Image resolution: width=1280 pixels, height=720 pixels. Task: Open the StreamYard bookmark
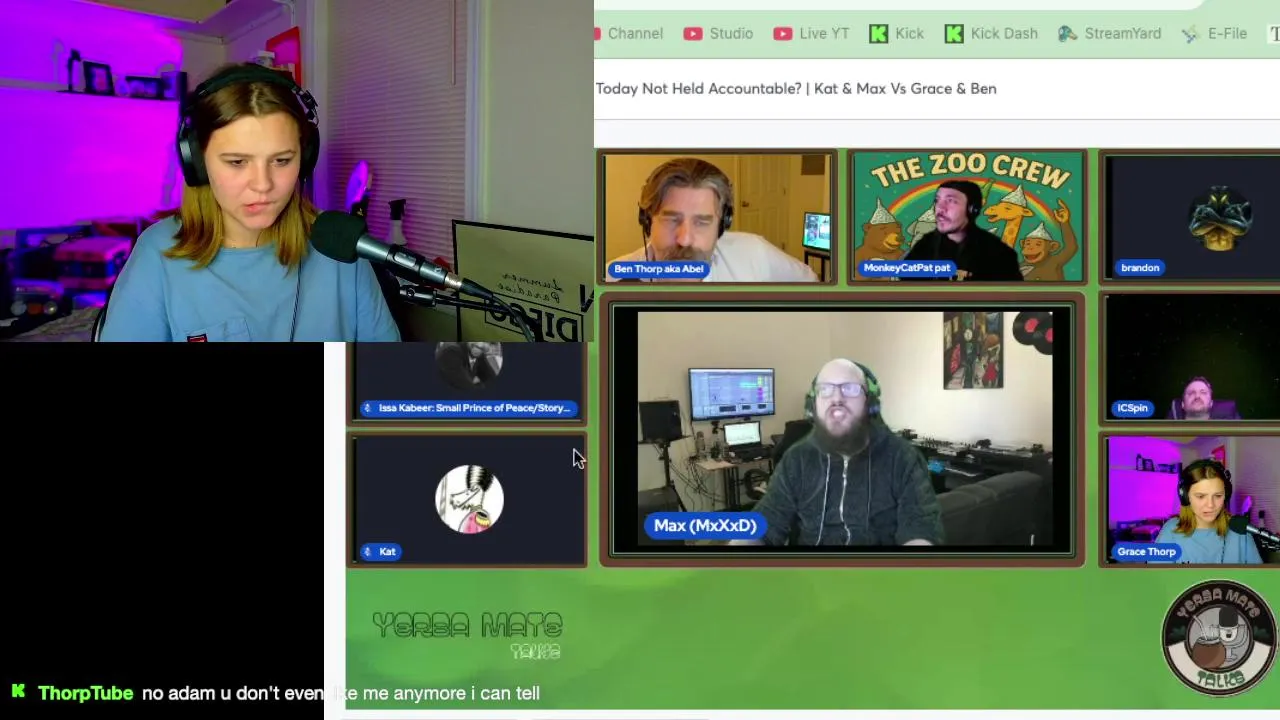[x=1110, y=33]
